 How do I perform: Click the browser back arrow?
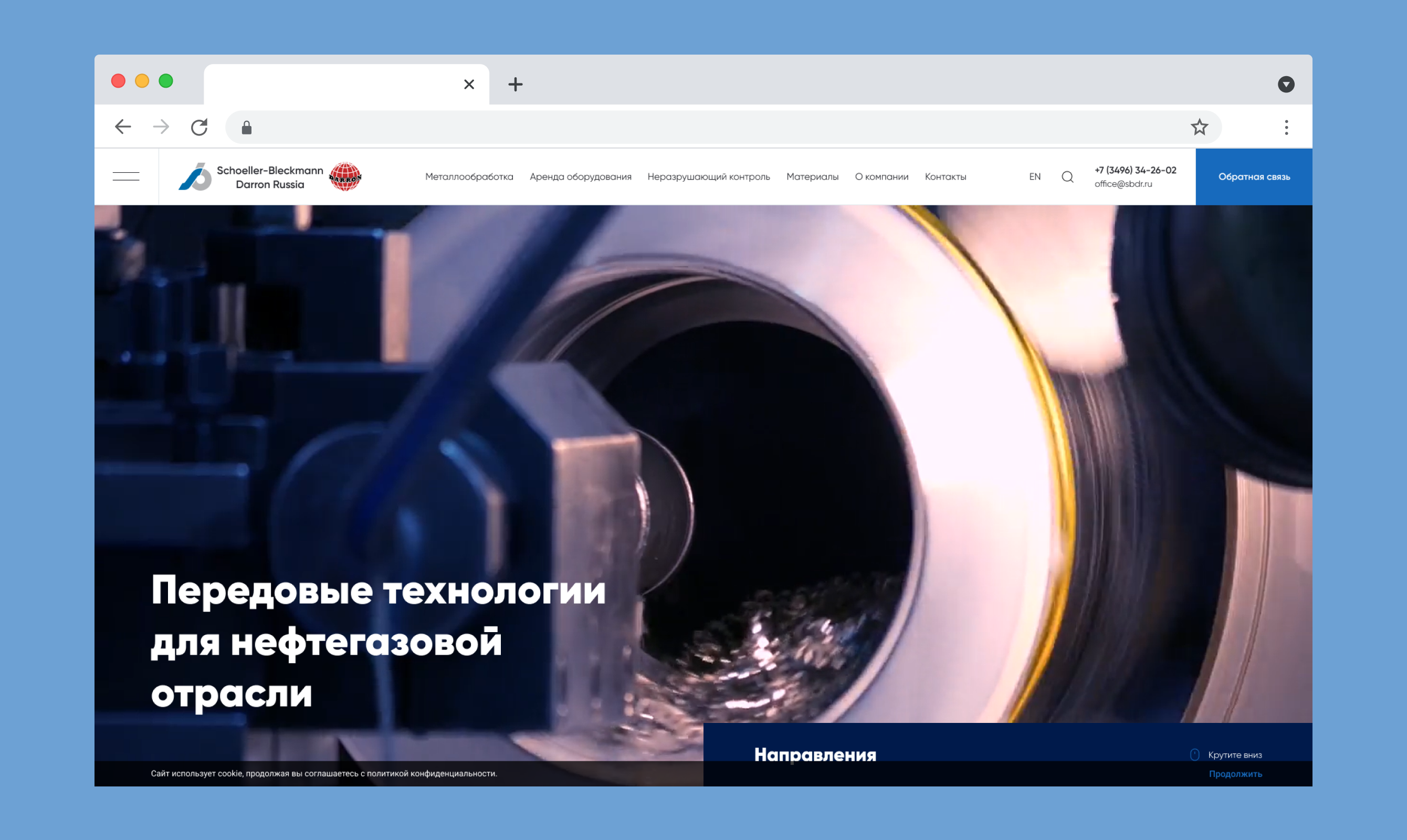pos(123,127)
